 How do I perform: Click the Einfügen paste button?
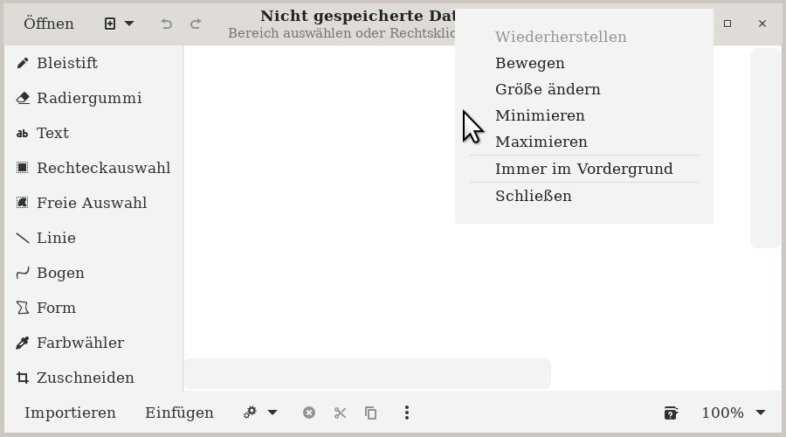click(179, 413)
